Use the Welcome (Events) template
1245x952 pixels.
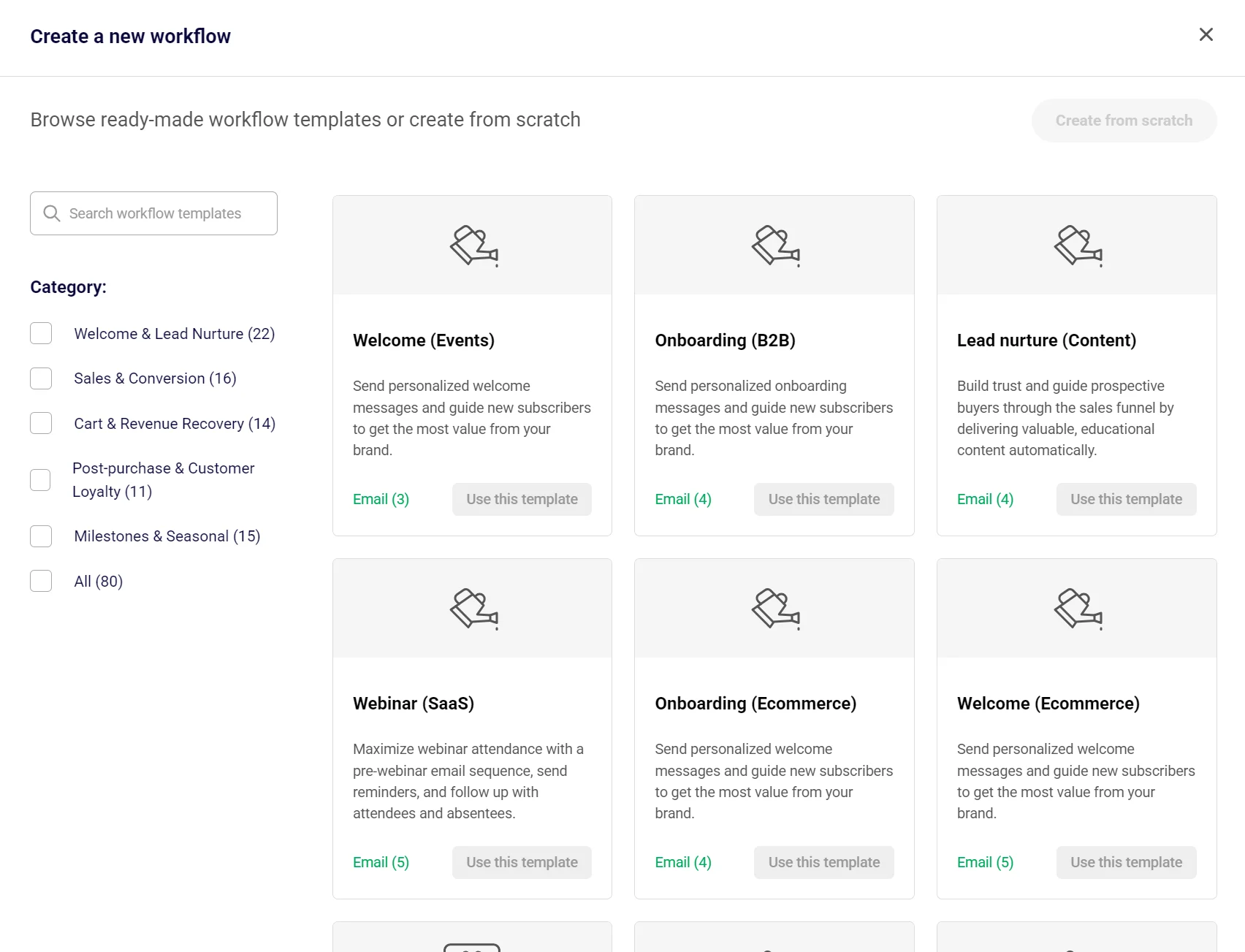pos(522,499)
